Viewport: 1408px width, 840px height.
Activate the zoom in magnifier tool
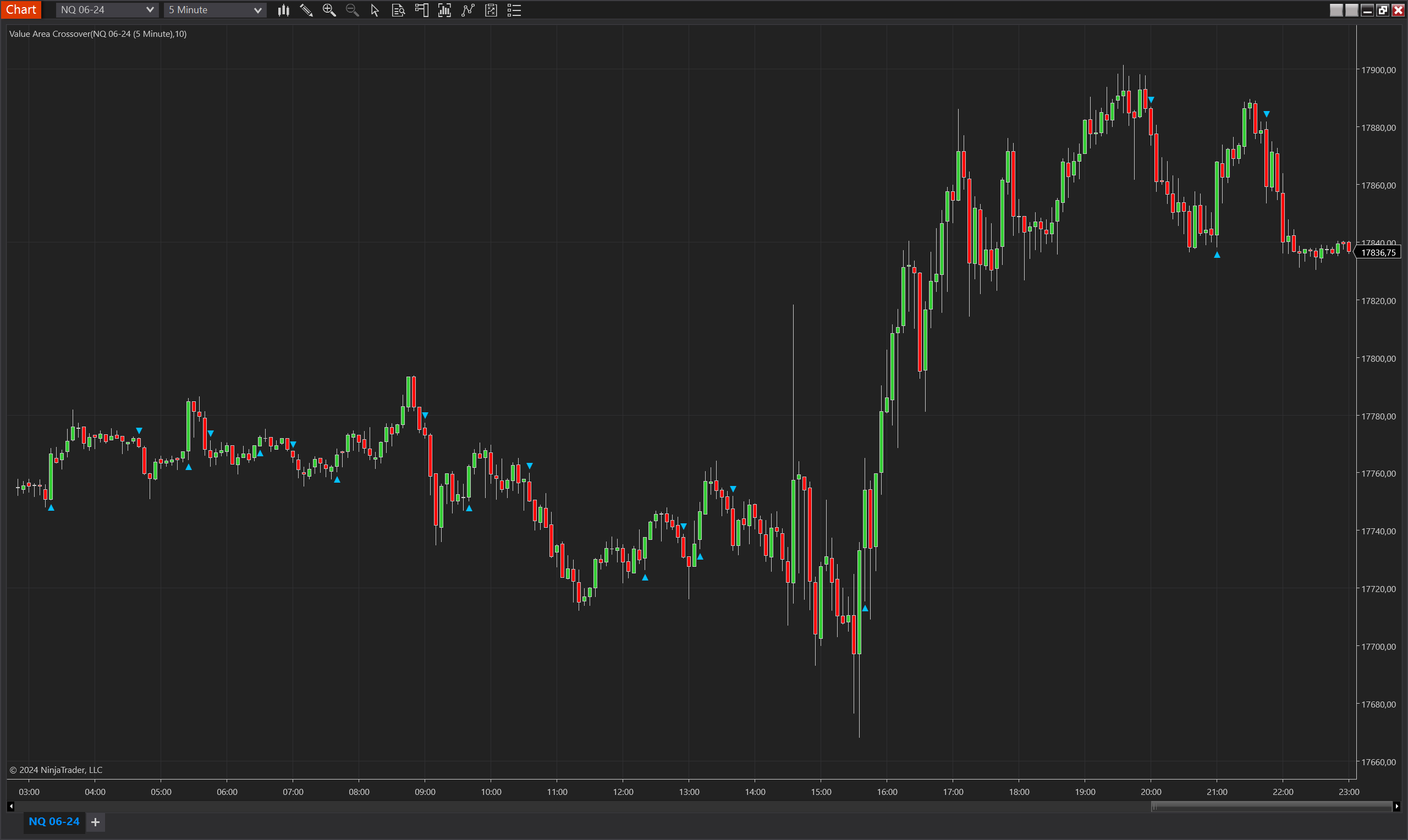tap(329, 10)
